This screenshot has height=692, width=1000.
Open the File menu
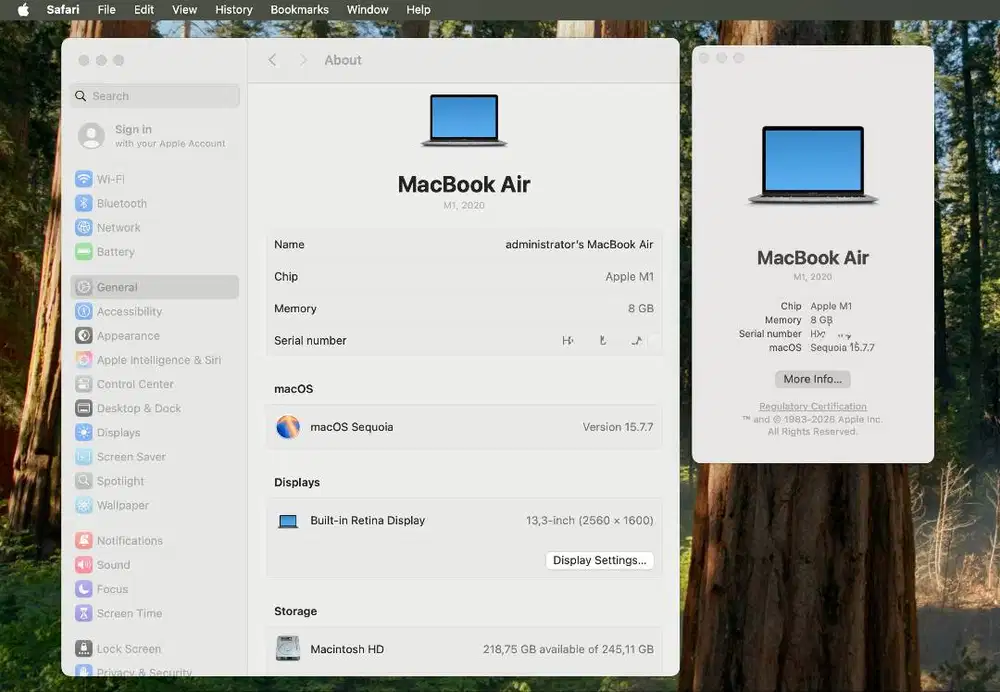tap(107, 10)
